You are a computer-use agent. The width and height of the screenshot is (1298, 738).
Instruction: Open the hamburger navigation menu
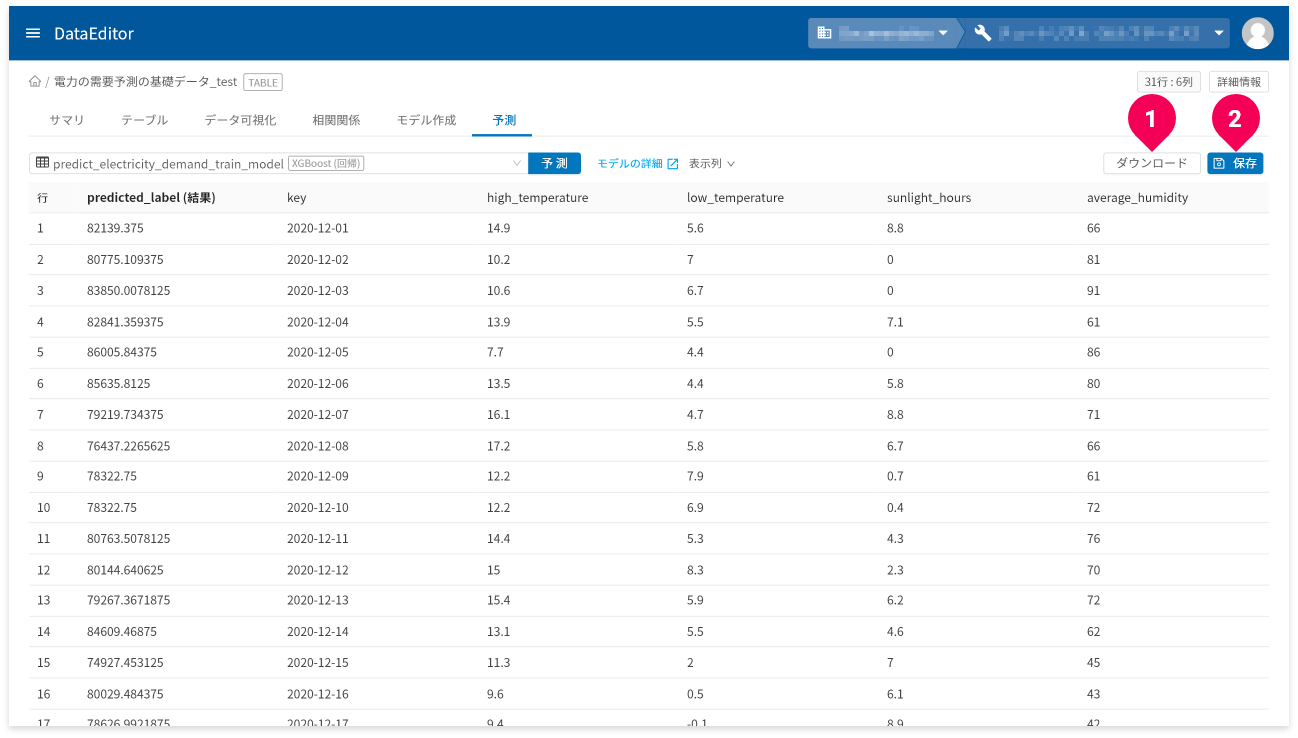point(33,33)
